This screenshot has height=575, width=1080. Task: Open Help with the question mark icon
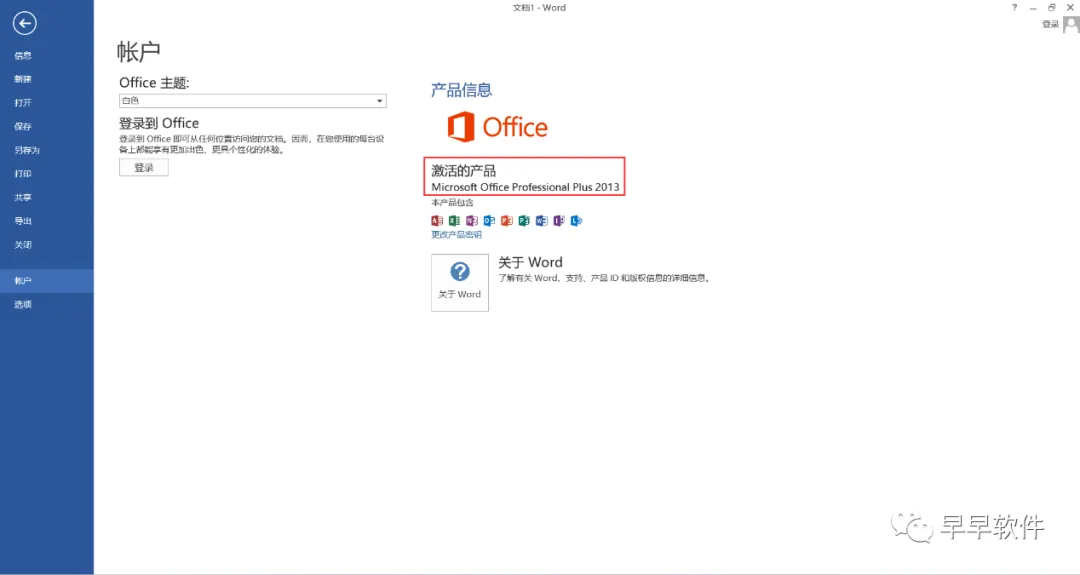(1014, 8)
